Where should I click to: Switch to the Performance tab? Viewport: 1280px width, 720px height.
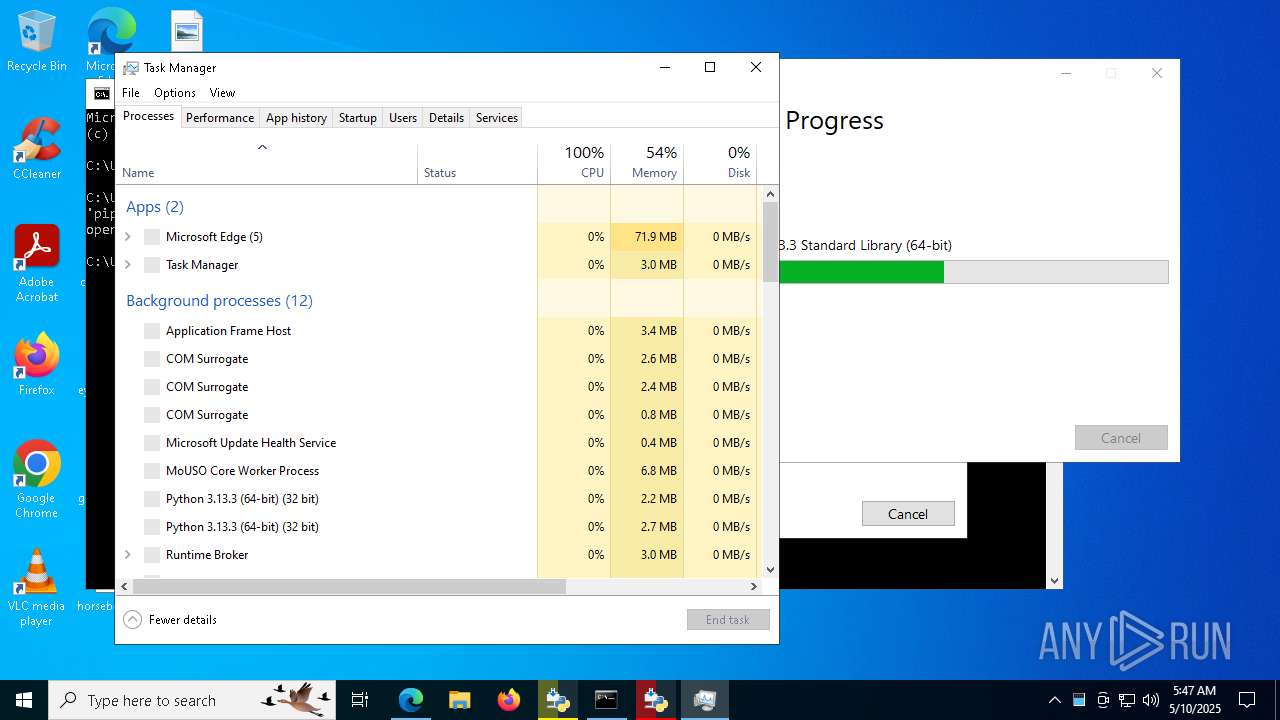(x=220, y=118)
